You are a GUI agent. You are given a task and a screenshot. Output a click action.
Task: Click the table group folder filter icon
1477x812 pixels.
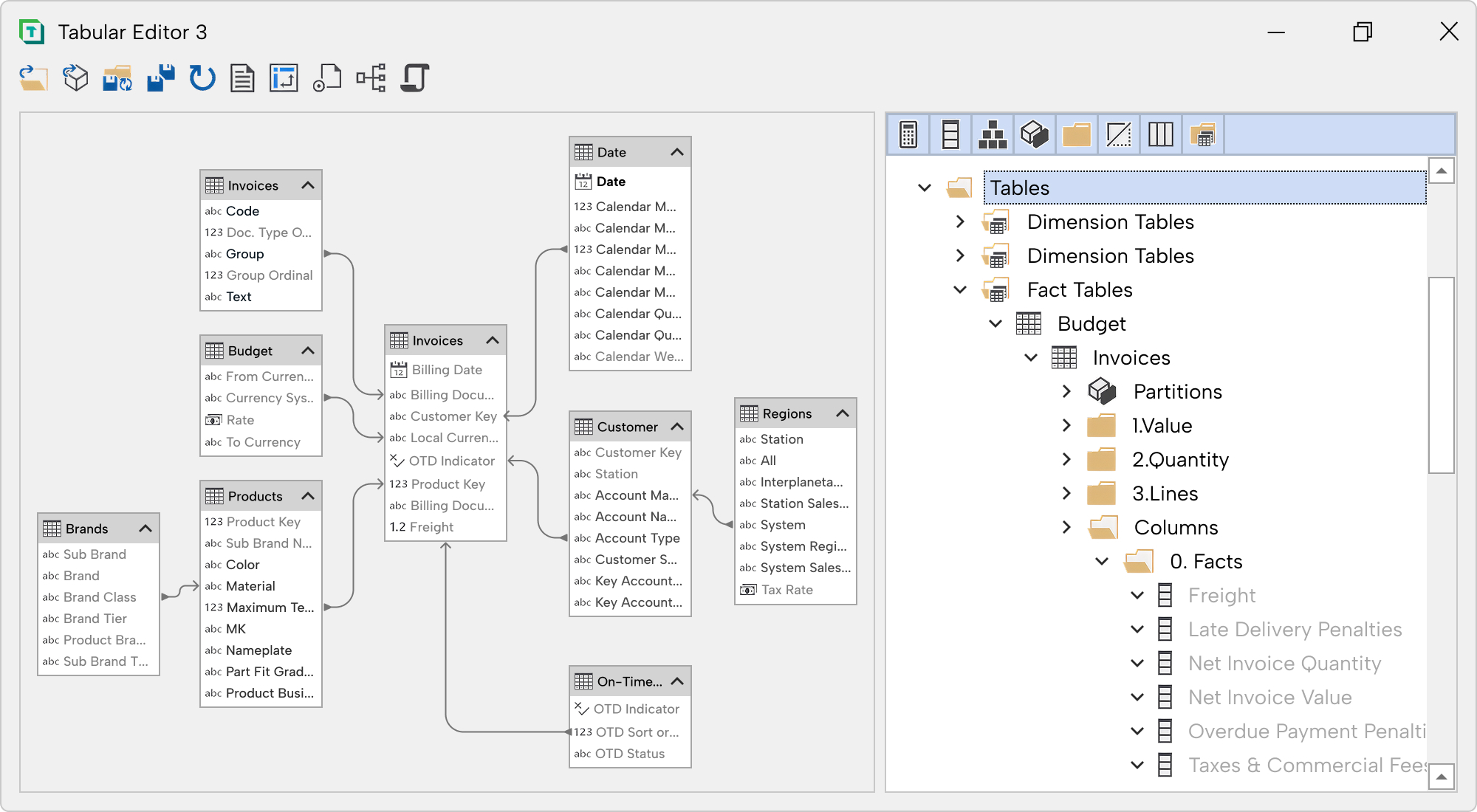click(1203, 134)
